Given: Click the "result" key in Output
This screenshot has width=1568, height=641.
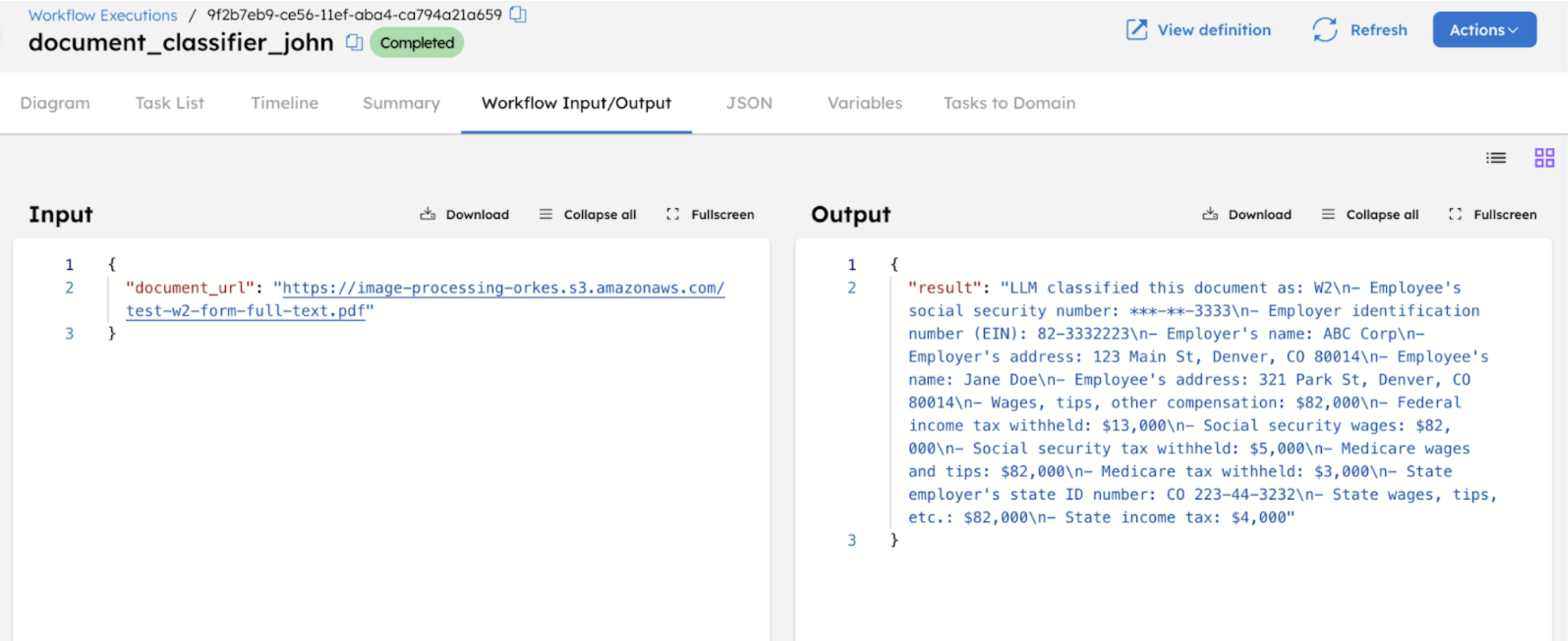Looking at the screenshot, I should [944, 288].
